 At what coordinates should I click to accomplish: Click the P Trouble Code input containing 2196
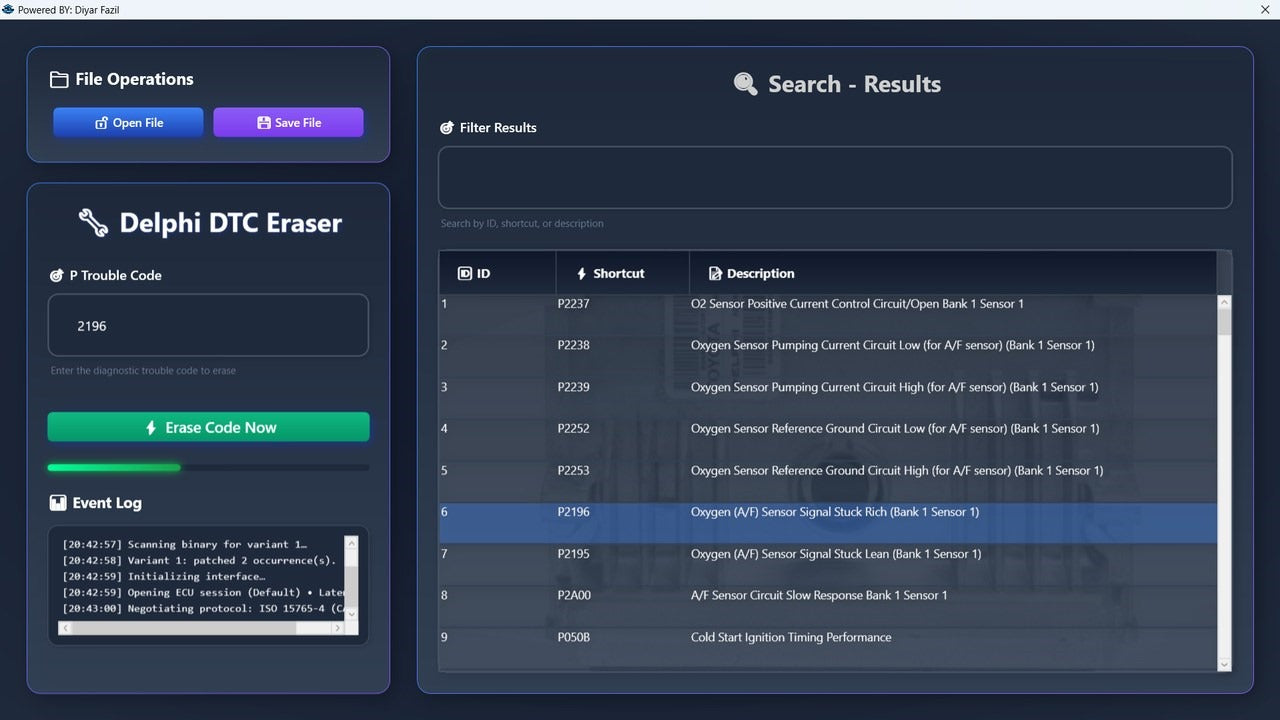coord(208,326)
